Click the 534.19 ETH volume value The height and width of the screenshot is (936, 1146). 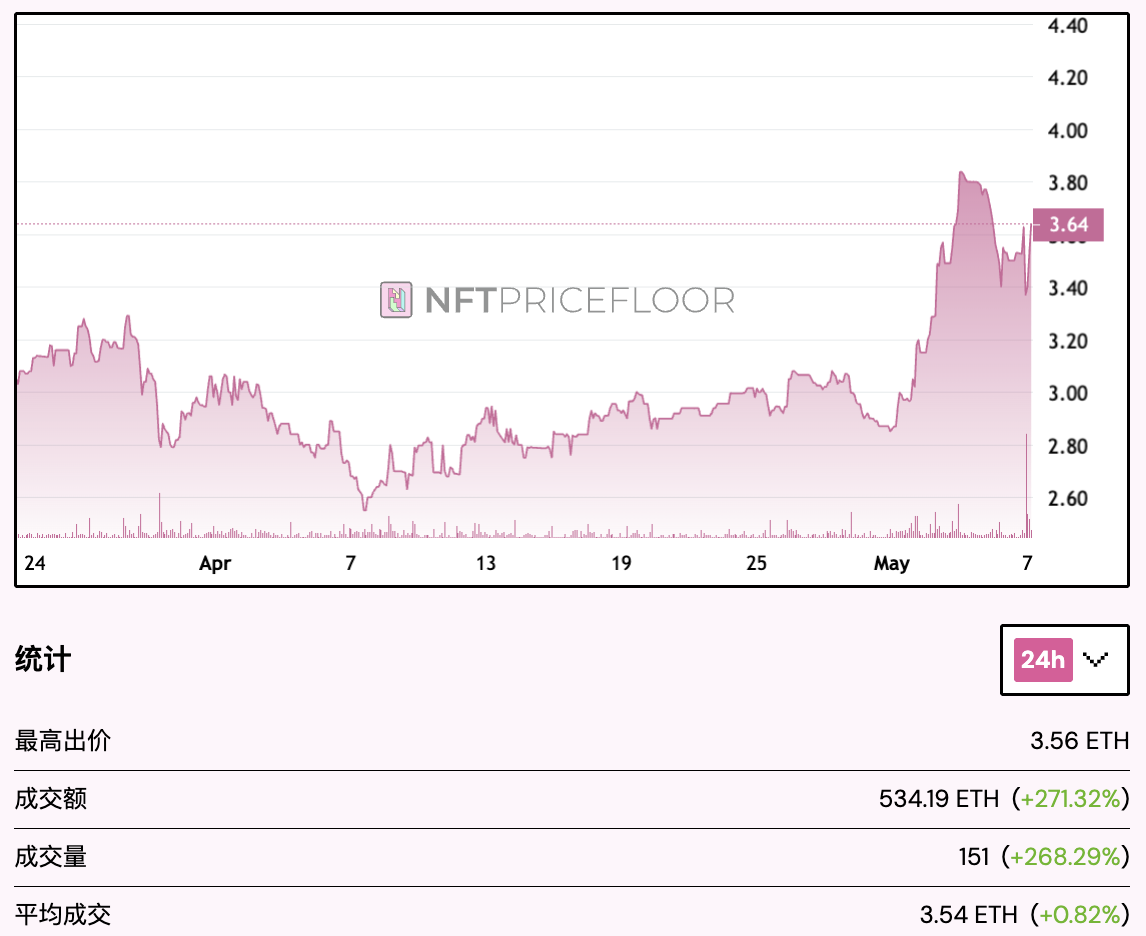click(939, 799)
